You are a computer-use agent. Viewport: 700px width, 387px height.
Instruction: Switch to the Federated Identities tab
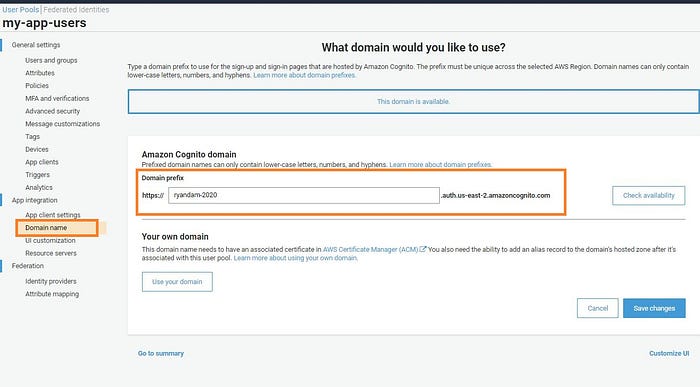coord(76,9)
